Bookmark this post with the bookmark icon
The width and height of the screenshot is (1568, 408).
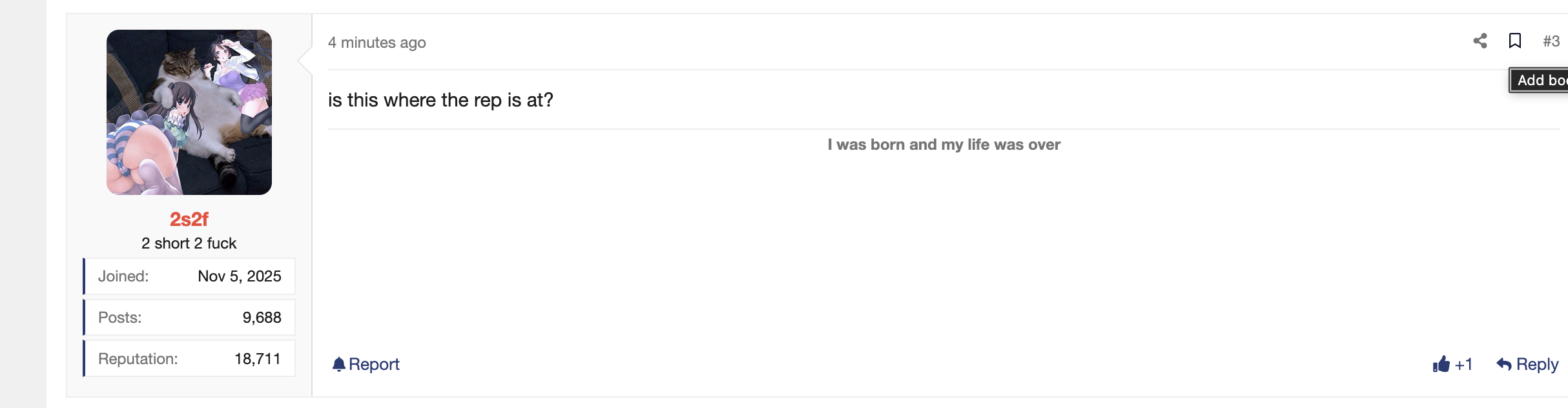[1515, 41]
